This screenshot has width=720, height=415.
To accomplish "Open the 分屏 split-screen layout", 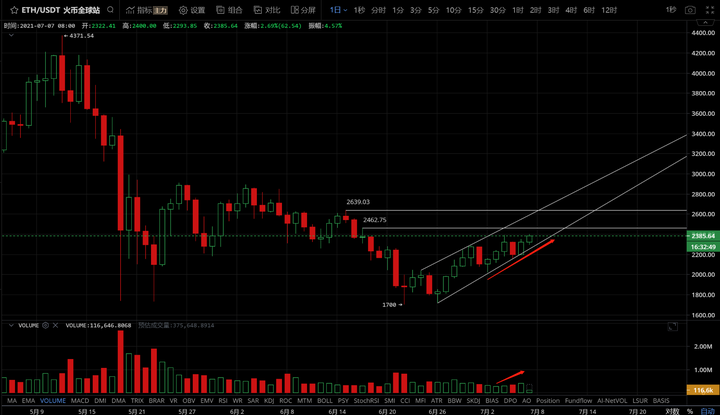I will [x=303, y=10].
